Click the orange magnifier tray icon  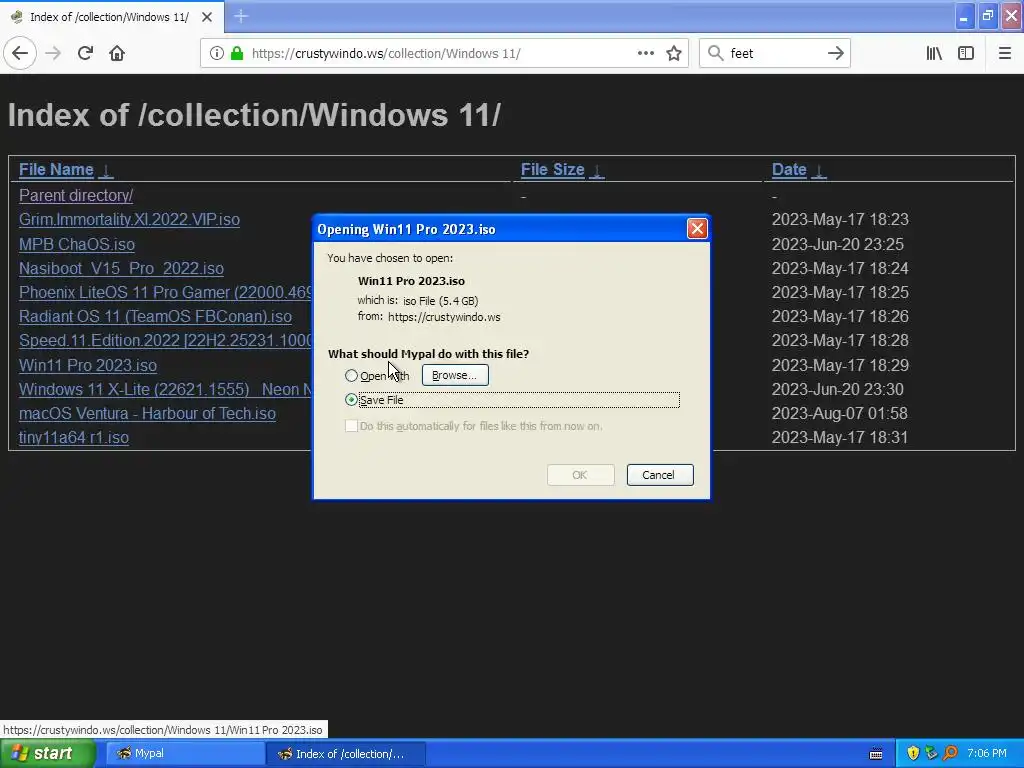click(950, 754)
